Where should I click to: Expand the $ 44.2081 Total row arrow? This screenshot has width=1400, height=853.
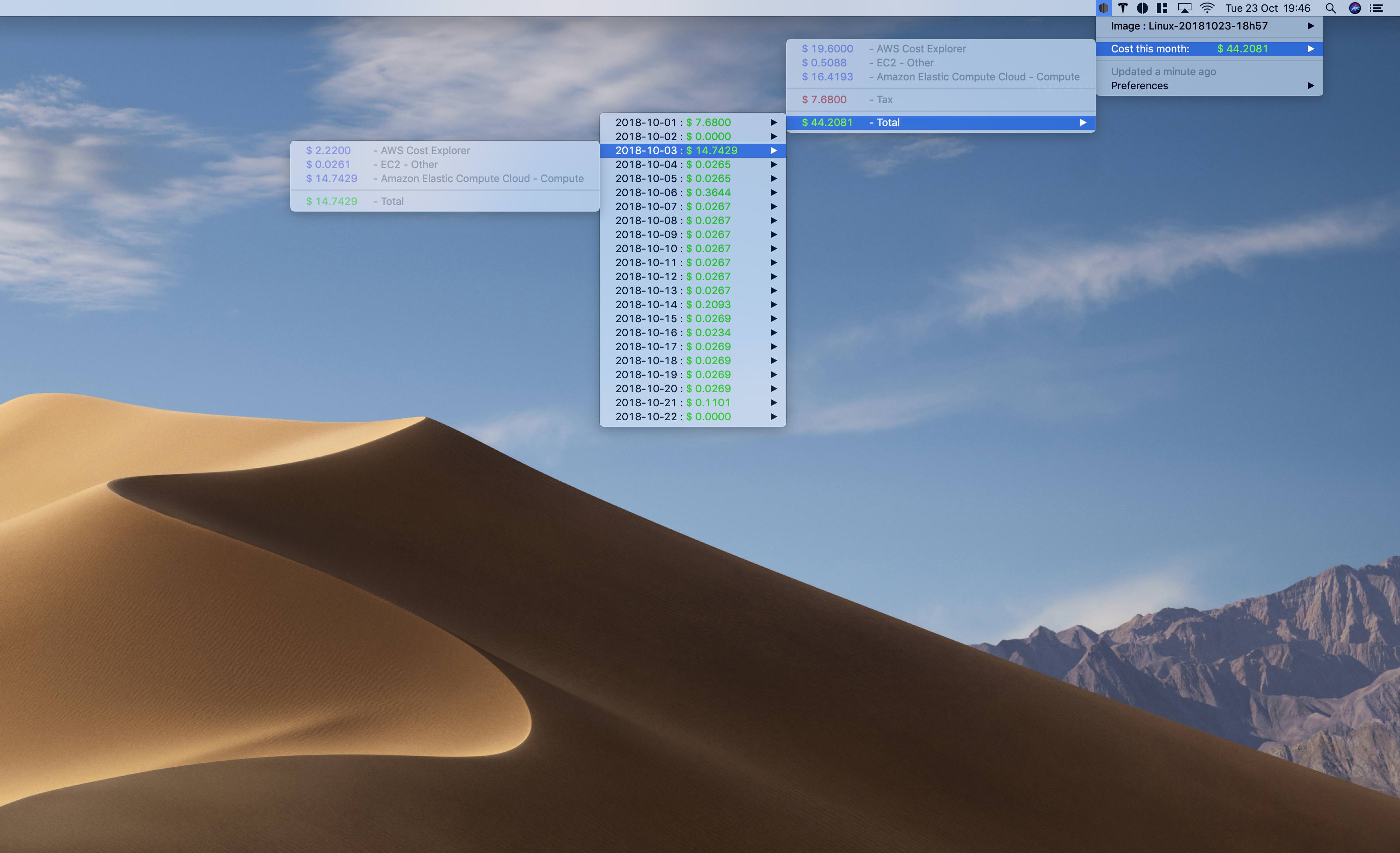[x=1083, y=122]
